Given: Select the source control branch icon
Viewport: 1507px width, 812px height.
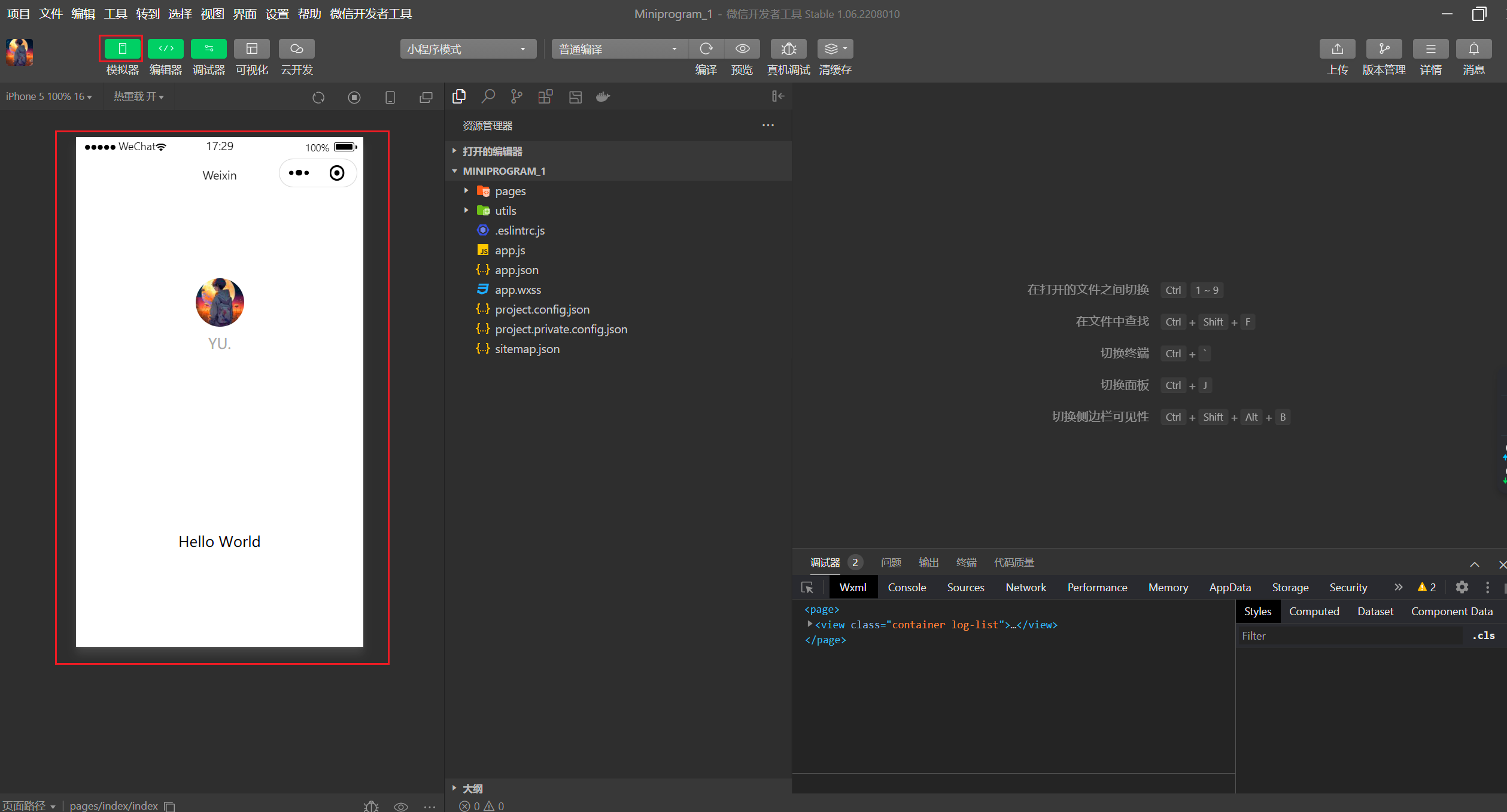Looking at the screenshot, I should (516, 96).
